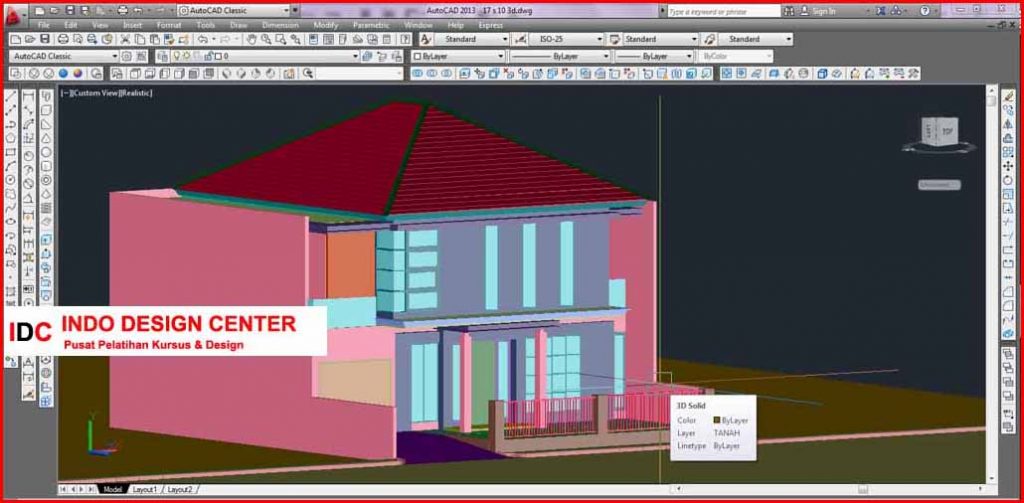Viewport: 1024px width, 503px height.
Task: Click the Text Style icon beside the Standard dropdown
Action: [x=426, y=39]
